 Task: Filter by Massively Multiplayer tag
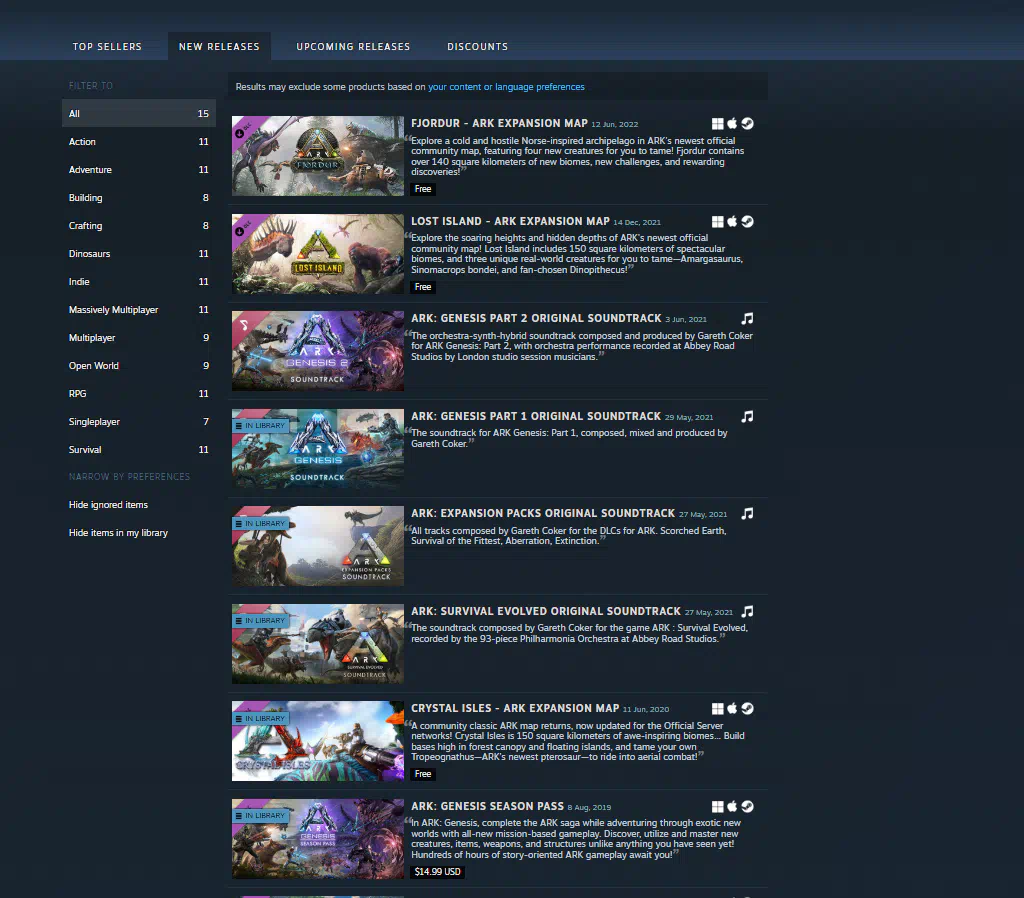[x=138, y=310]
